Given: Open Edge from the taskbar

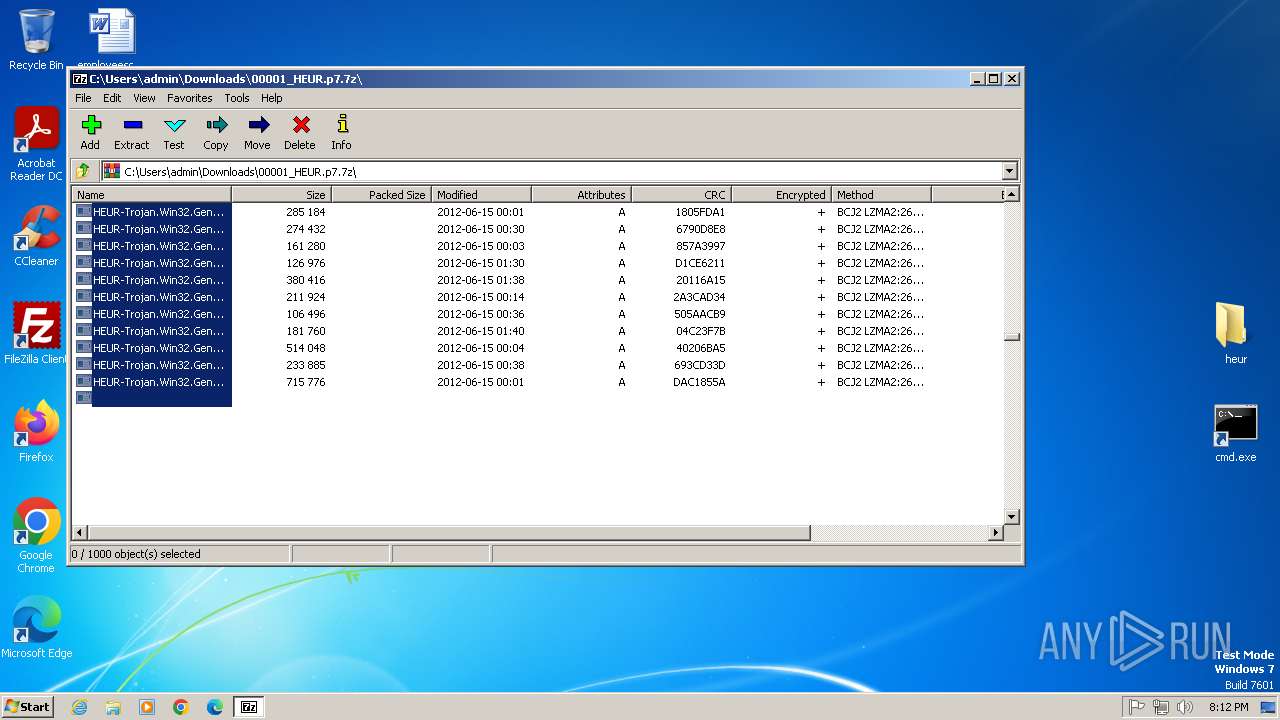Looking at the screenshot, I should [x=215, y=707].
